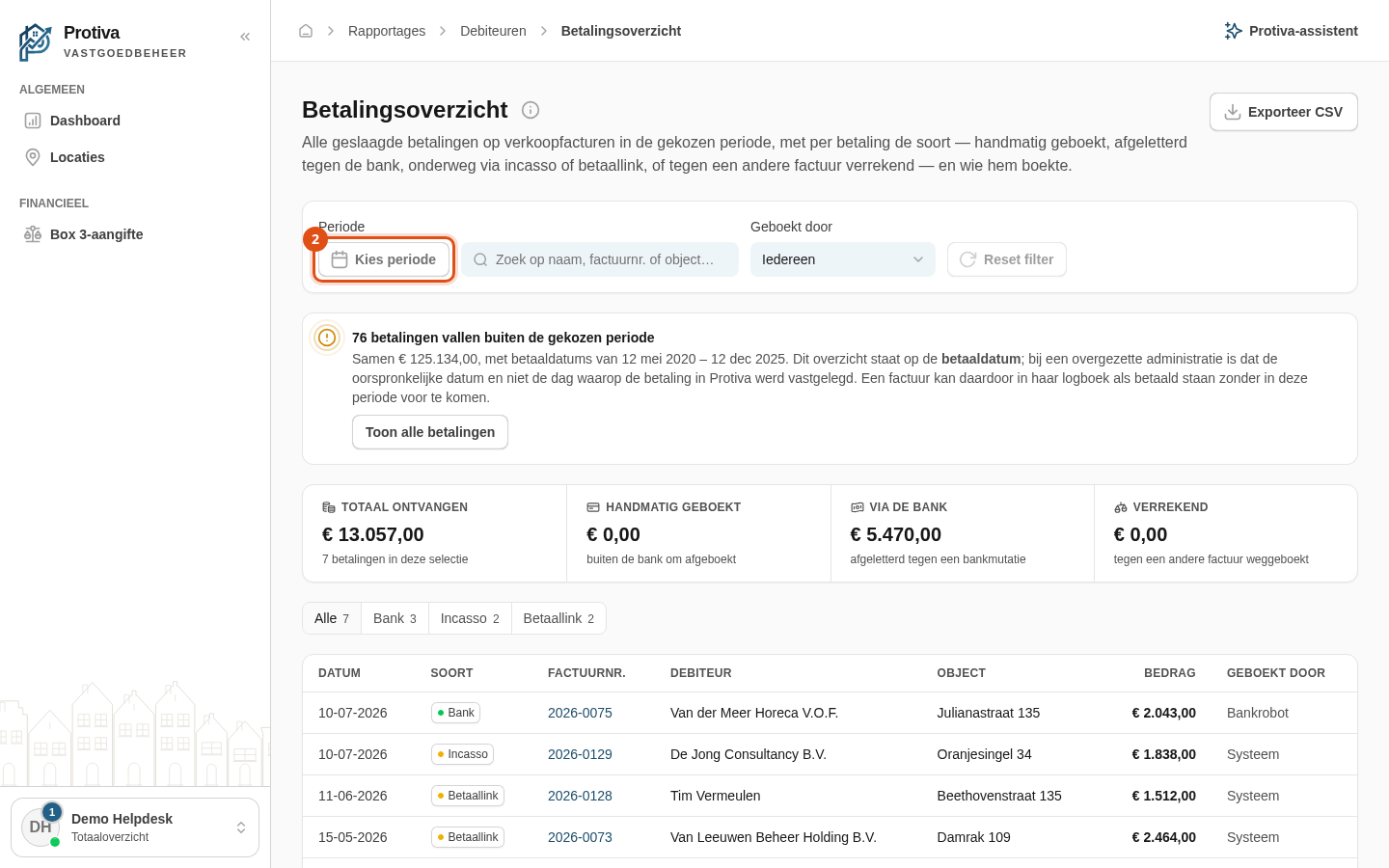Click the Dashboard chart icon in sidebar
The image size is (1389, 868).
[x=33, y=121]
